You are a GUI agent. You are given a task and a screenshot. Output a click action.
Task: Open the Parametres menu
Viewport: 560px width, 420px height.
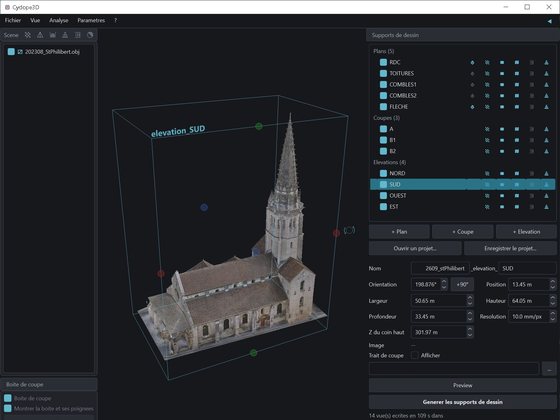[x=91, y=20]
